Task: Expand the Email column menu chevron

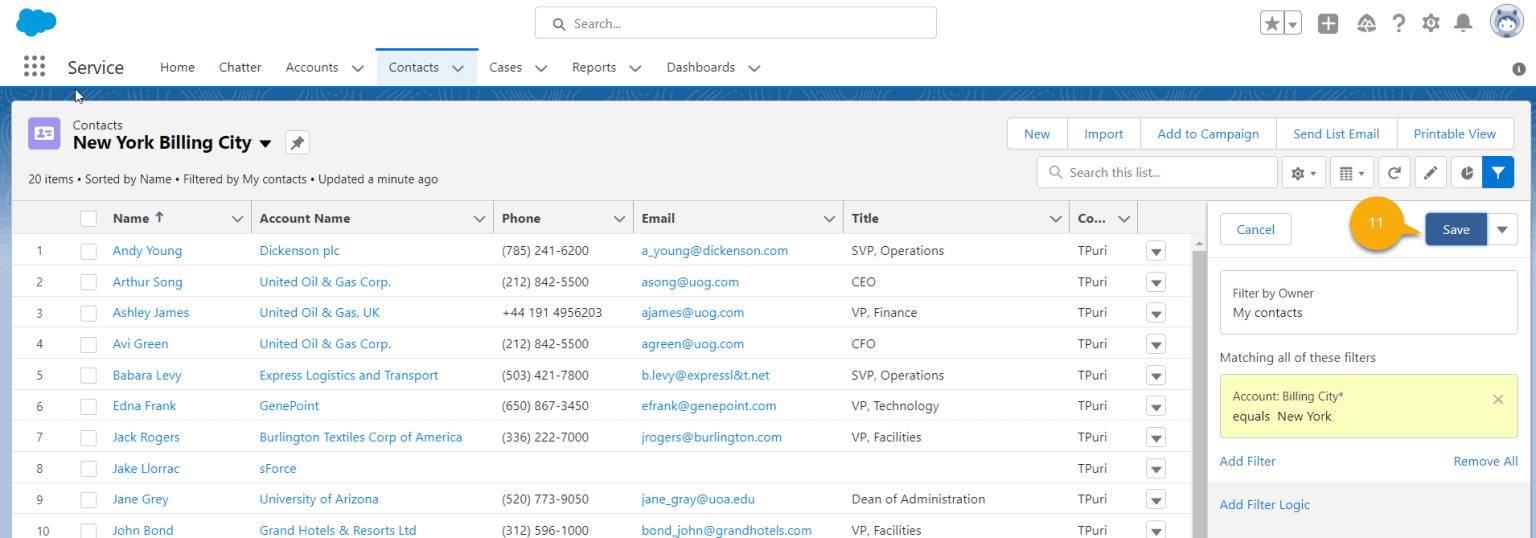Action: (x=829, y=219)
